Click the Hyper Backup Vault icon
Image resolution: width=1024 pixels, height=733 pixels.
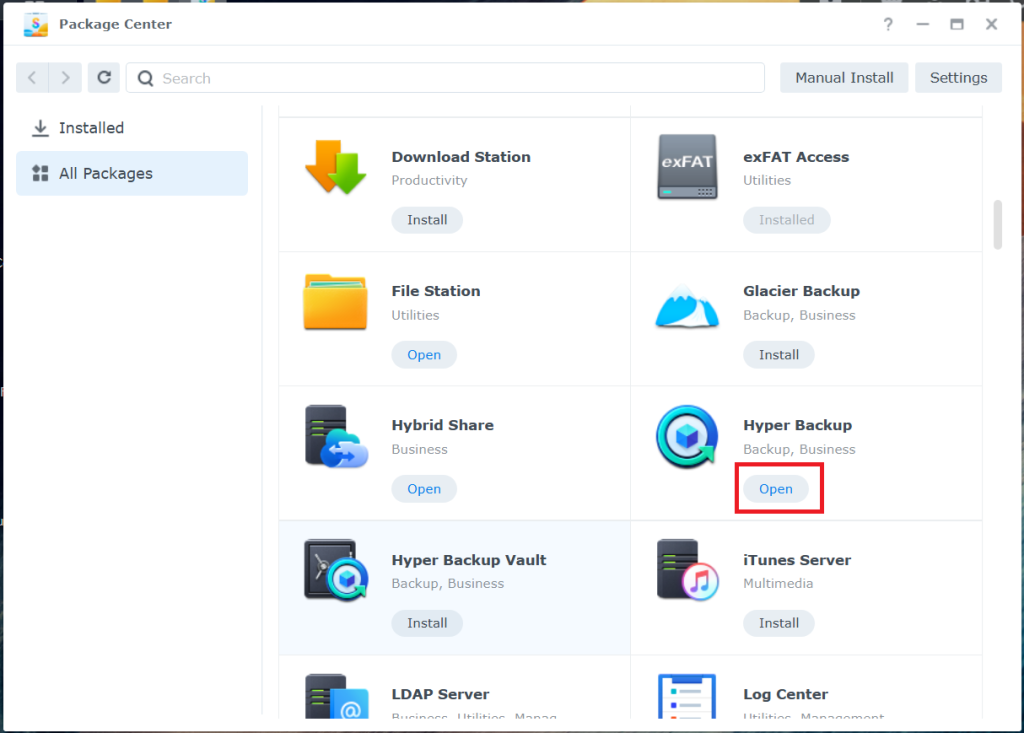tap(336, 570)
